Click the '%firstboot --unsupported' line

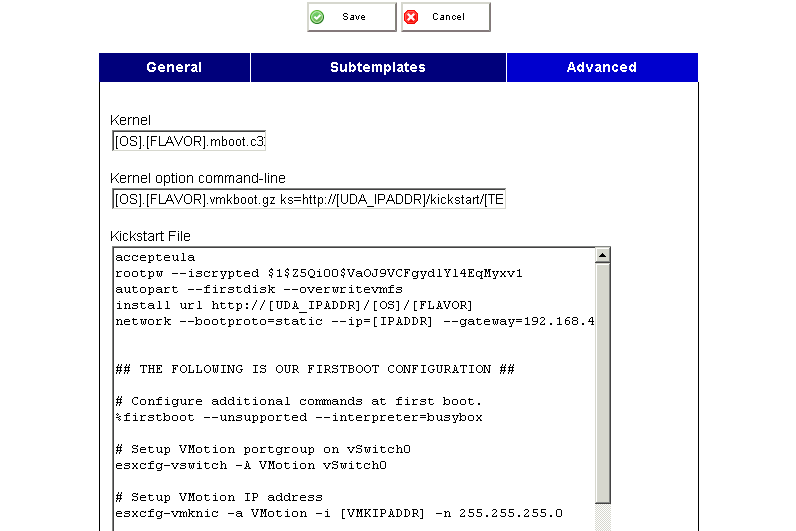click(x=298, y=417)
